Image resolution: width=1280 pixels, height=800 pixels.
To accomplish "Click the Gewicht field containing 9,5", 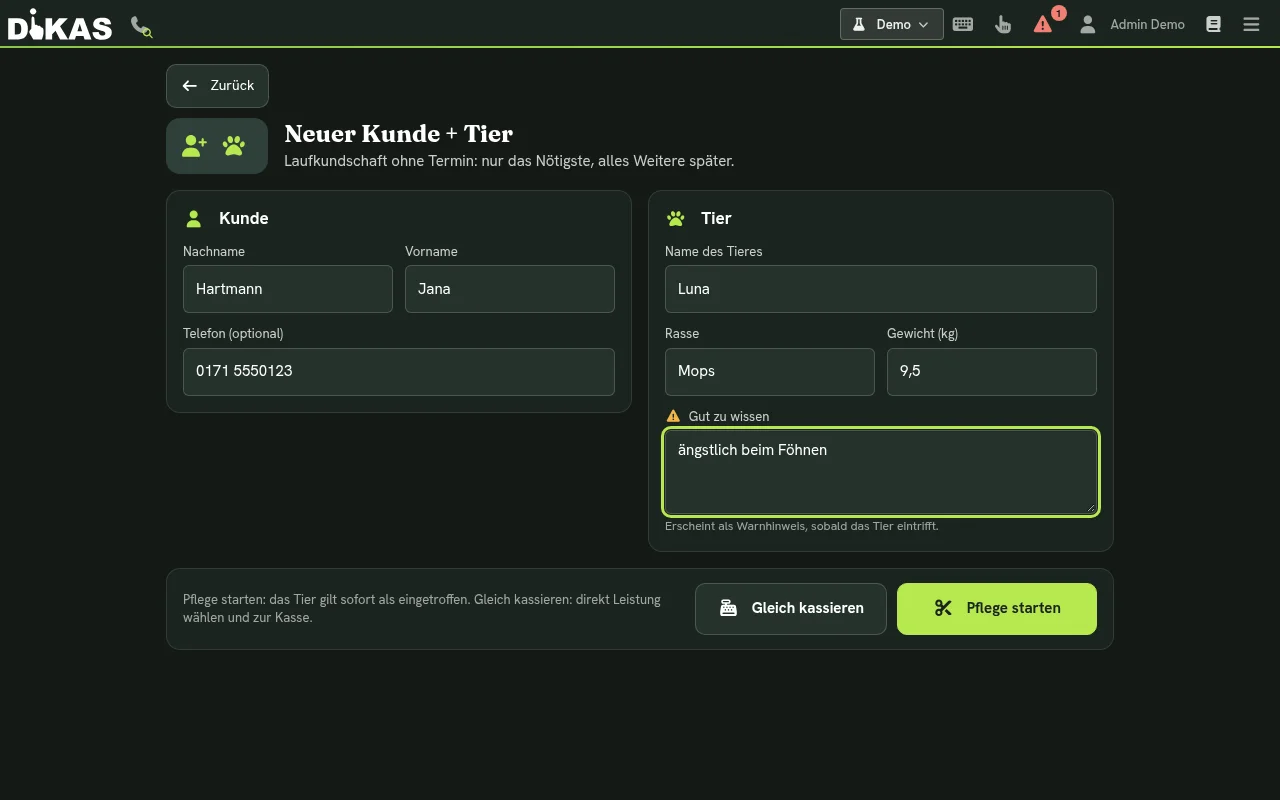I will point(992,372).
